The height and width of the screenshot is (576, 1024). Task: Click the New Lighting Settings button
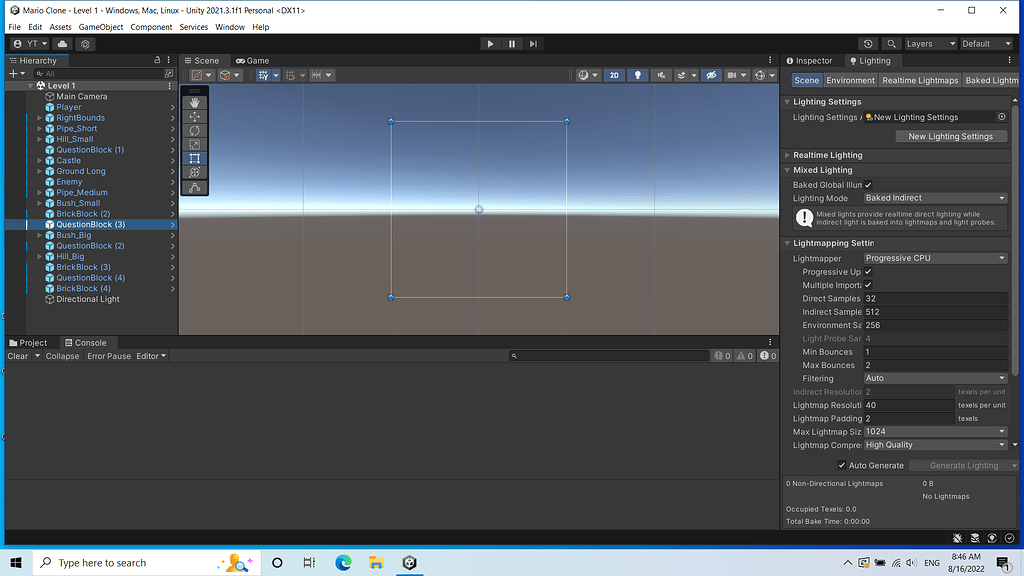(951, 136)
